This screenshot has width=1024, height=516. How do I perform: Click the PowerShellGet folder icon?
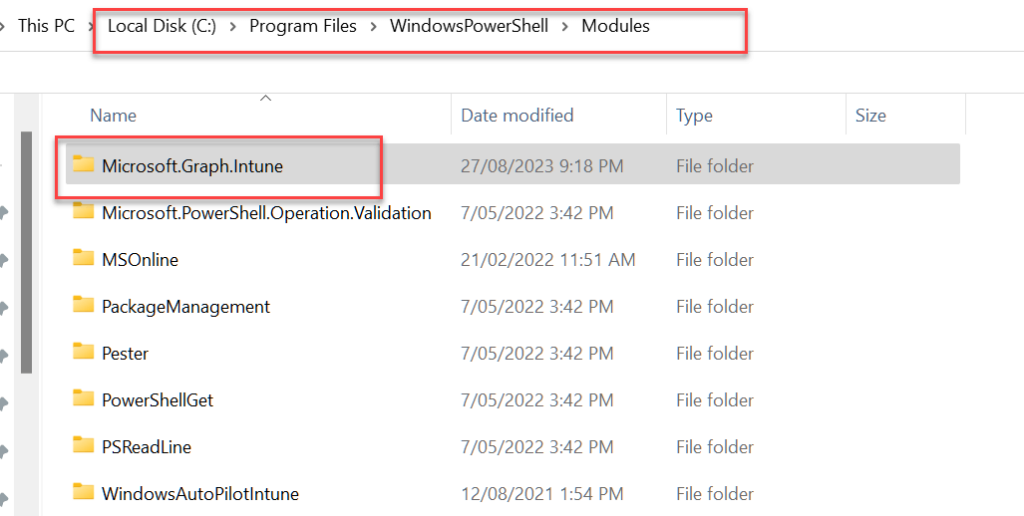pos(83,399)
